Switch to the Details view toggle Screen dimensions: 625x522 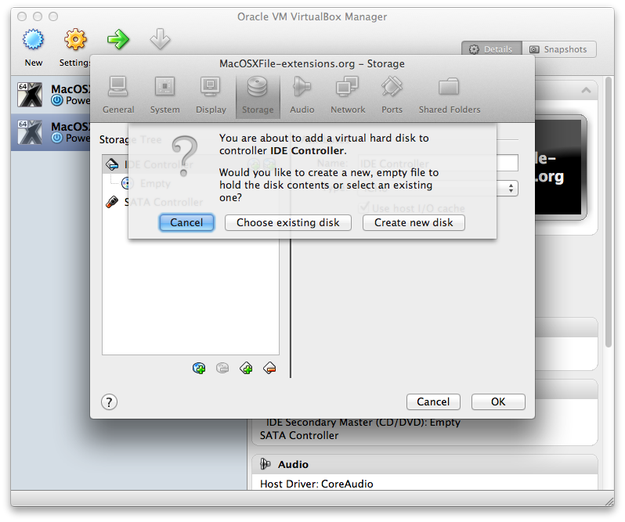point(490,49)
